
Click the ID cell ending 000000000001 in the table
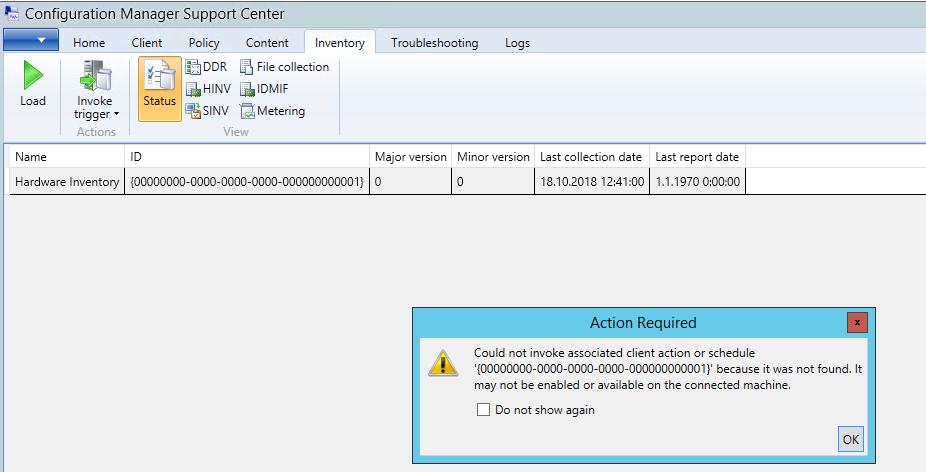point(247,181)
